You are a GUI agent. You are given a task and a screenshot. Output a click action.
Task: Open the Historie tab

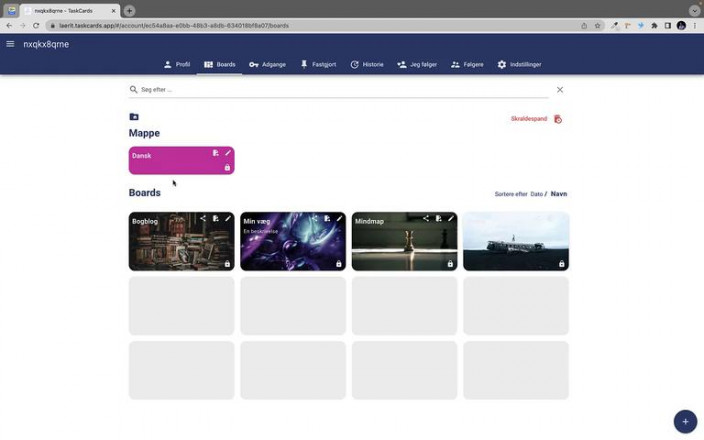[367, 64]
